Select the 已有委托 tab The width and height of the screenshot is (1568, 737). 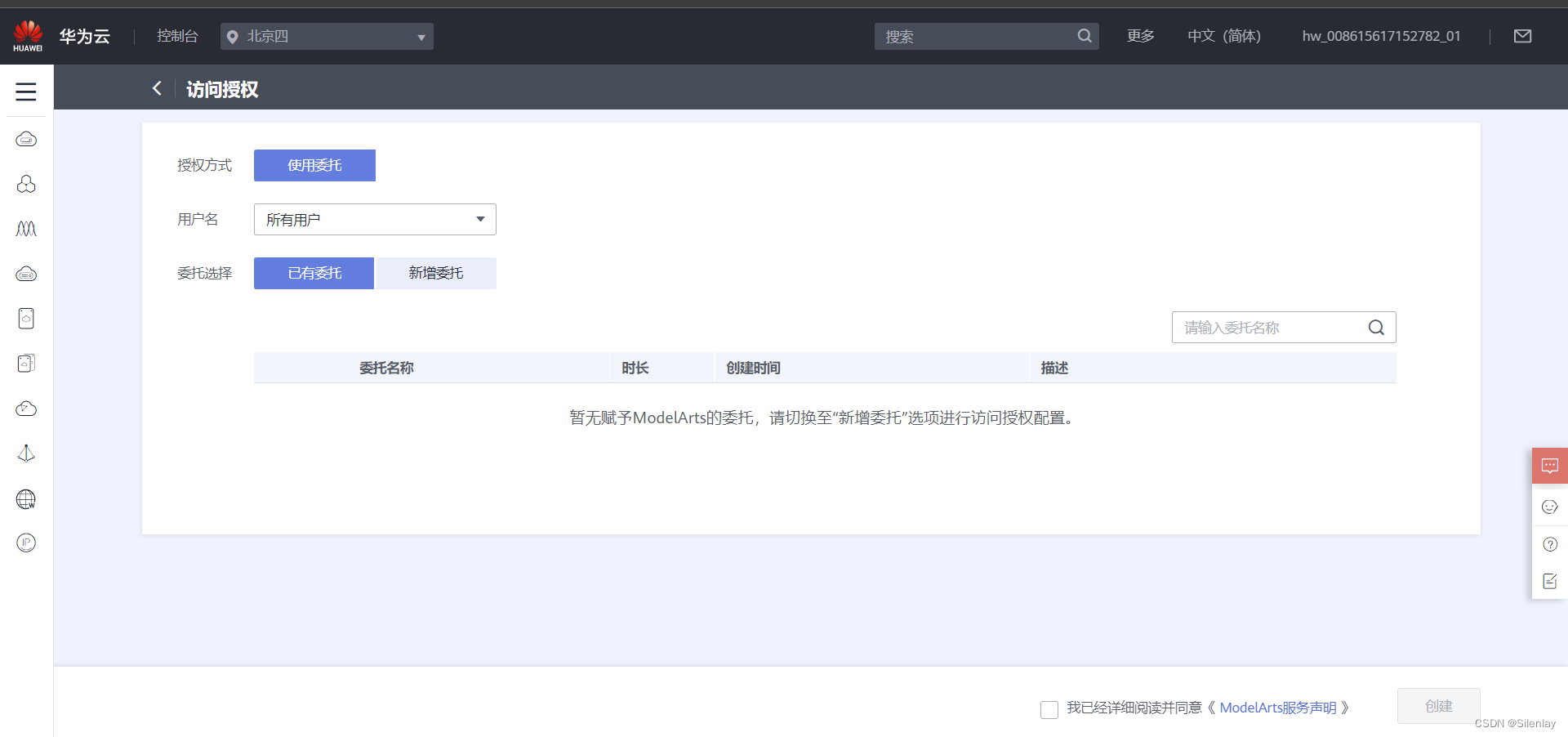(314, 273)
